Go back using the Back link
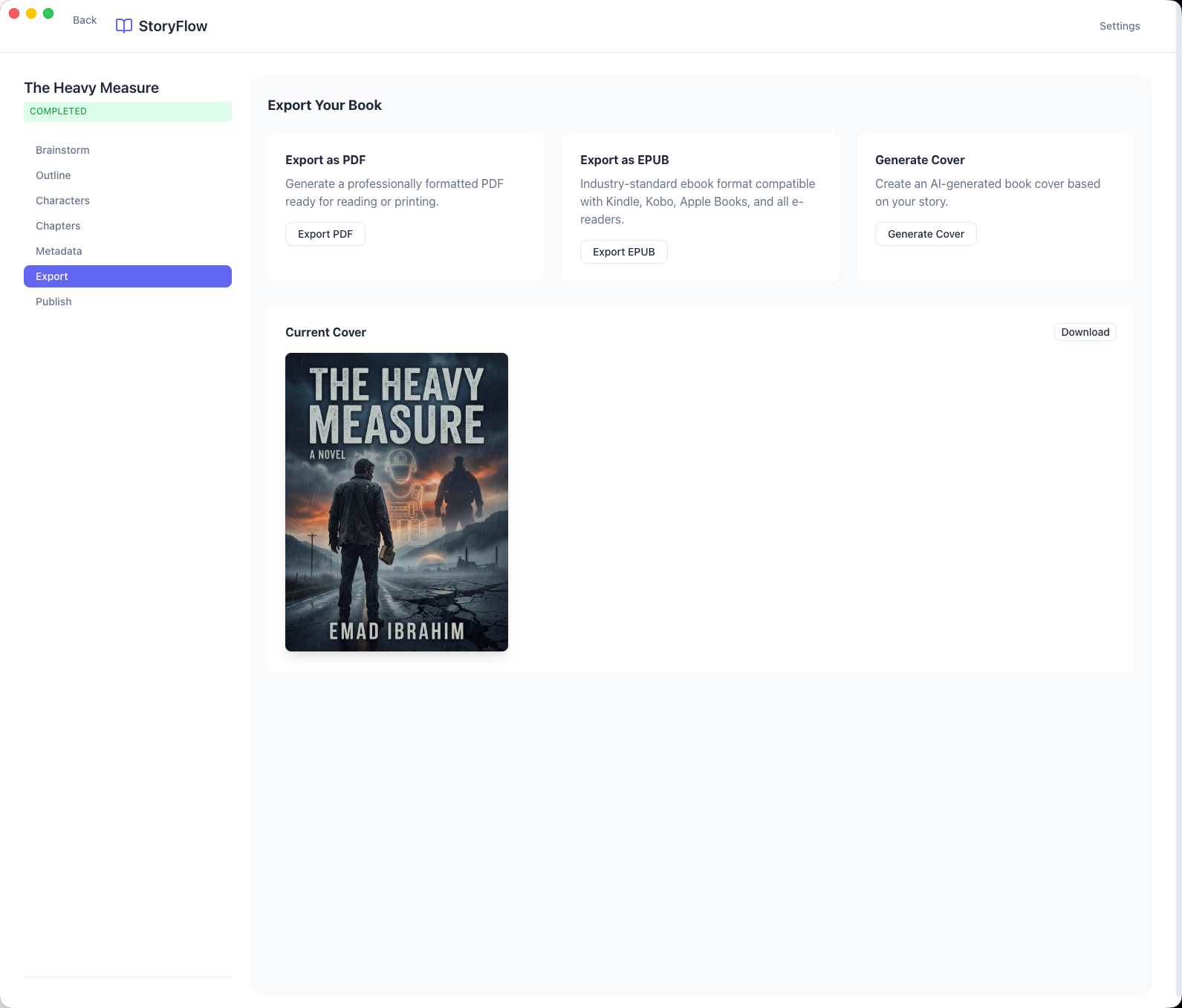 [85, 20]
